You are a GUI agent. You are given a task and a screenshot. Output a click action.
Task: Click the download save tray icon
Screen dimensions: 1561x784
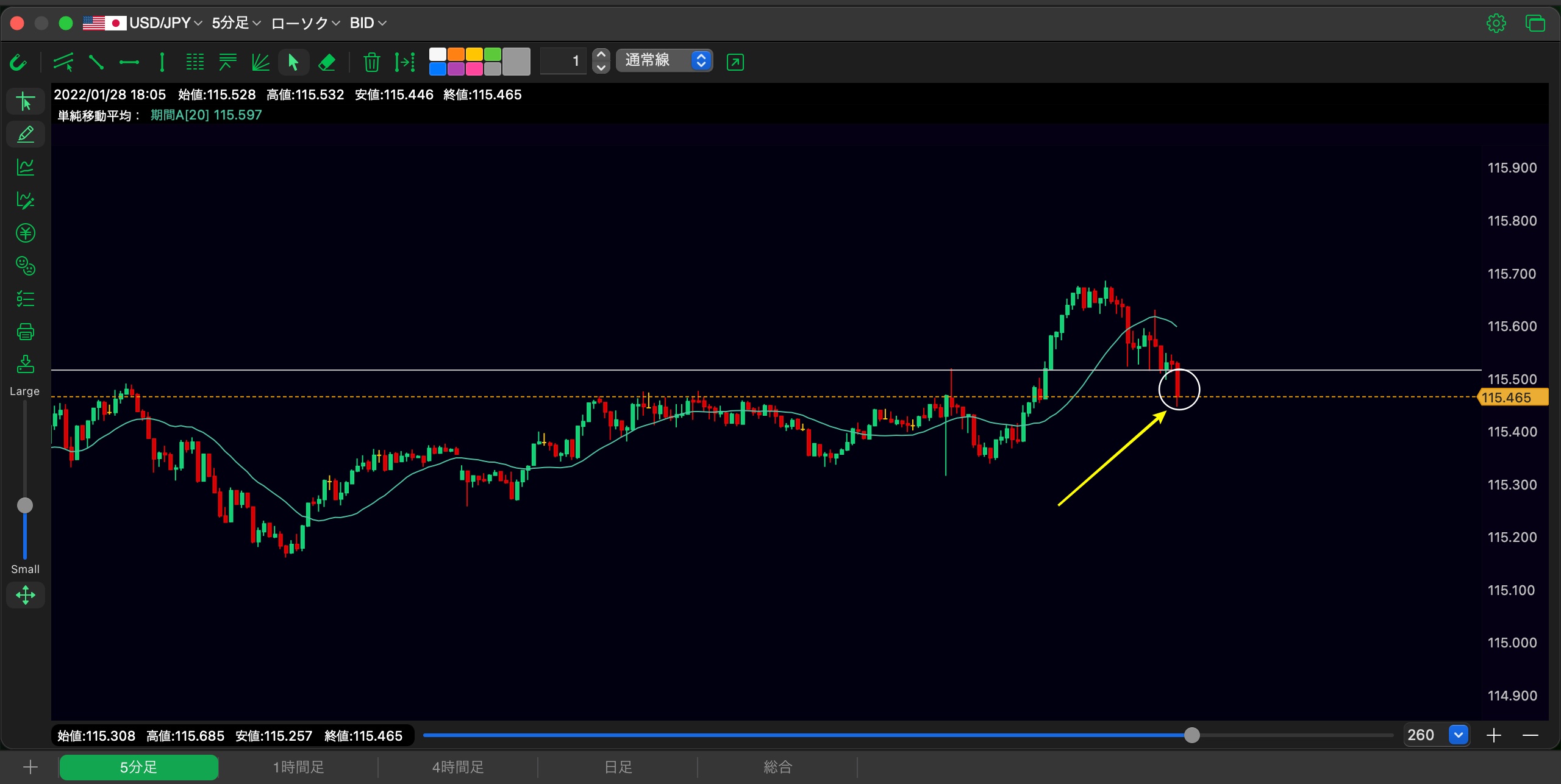[x=26, y=365]
